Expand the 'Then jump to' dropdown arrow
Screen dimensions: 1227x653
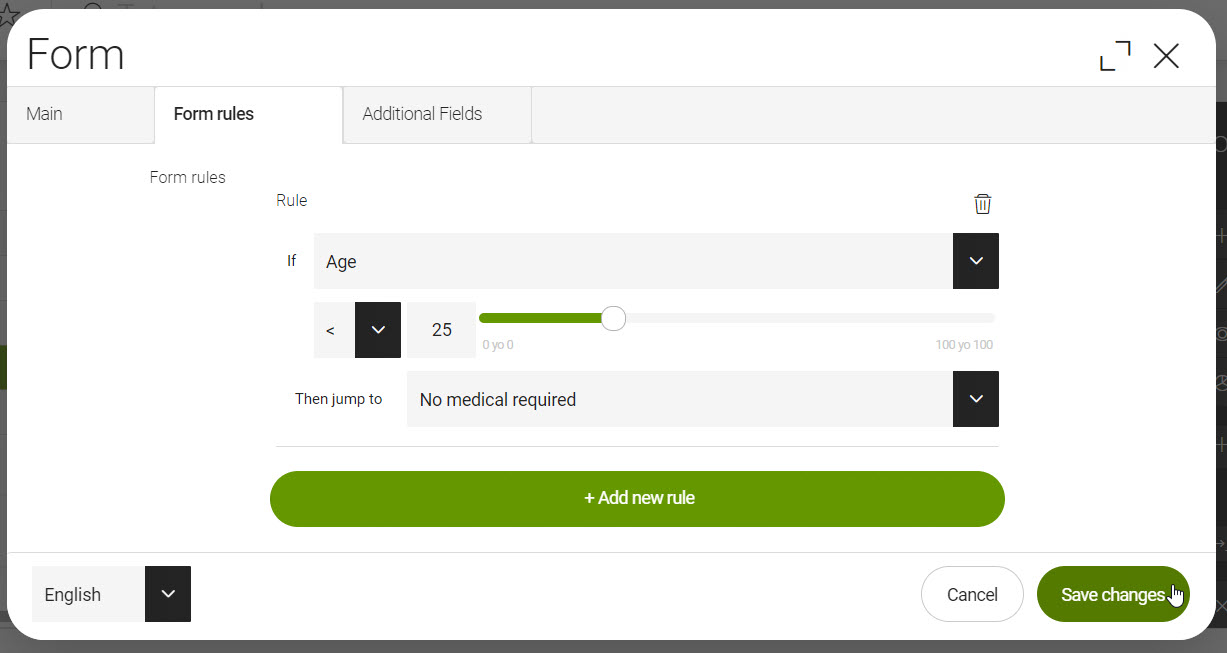(976, 399)
